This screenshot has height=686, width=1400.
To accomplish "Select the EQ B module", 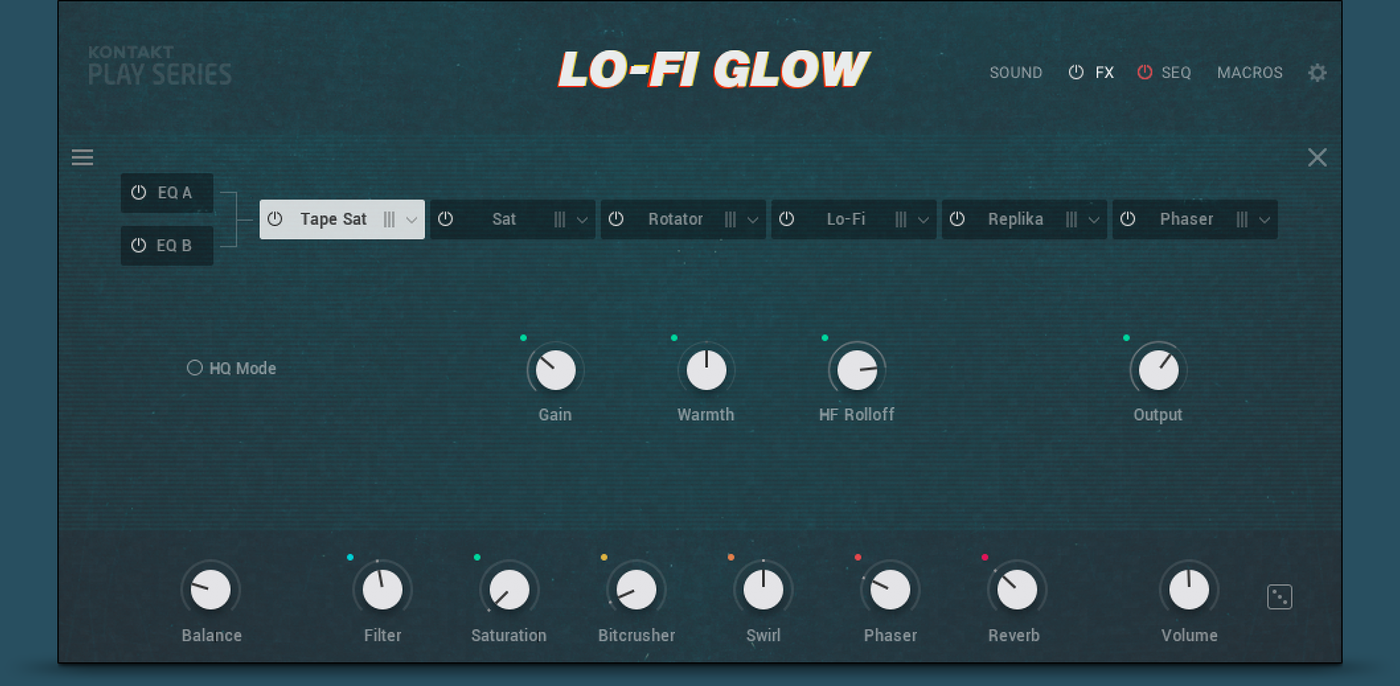I will [167, 246].
